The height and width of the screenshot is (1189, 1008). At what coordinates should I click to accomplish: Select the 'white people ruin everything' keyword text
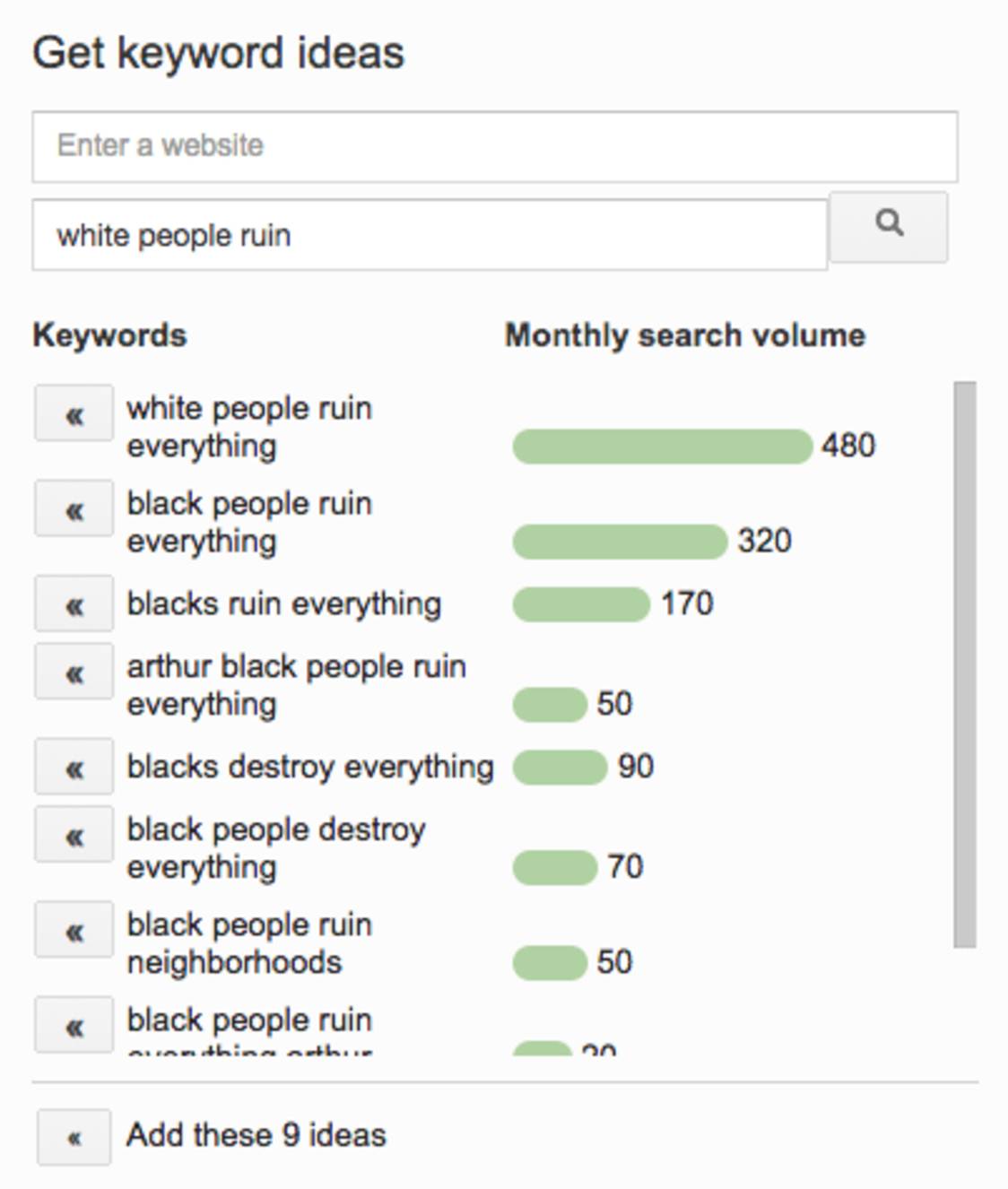pyautogui.click(x=249, y=427)
